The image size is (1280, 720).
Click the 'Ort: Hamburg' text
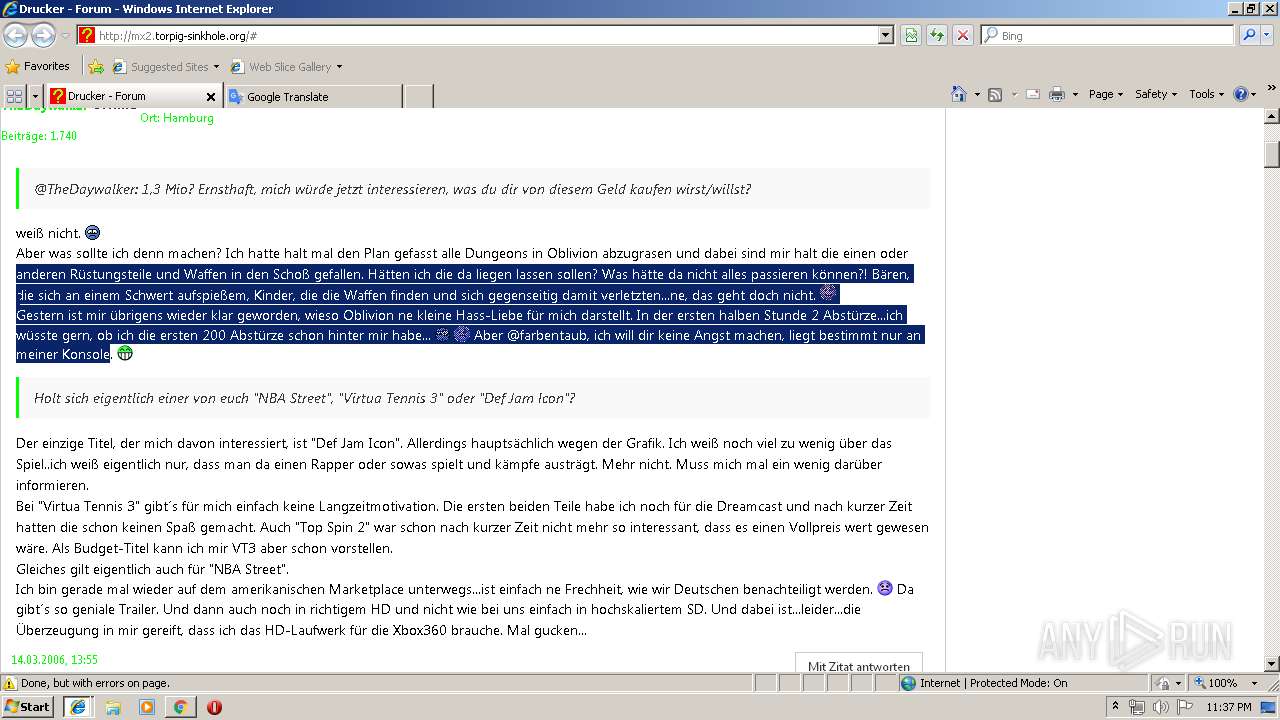177,118
